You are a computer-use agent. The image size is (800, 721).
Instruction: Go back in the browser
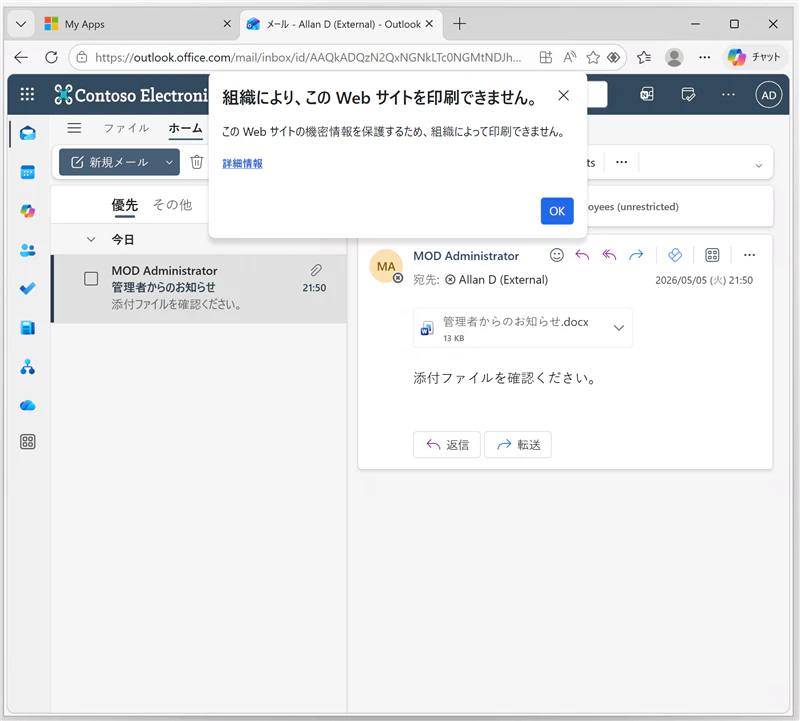coord(21,57)
